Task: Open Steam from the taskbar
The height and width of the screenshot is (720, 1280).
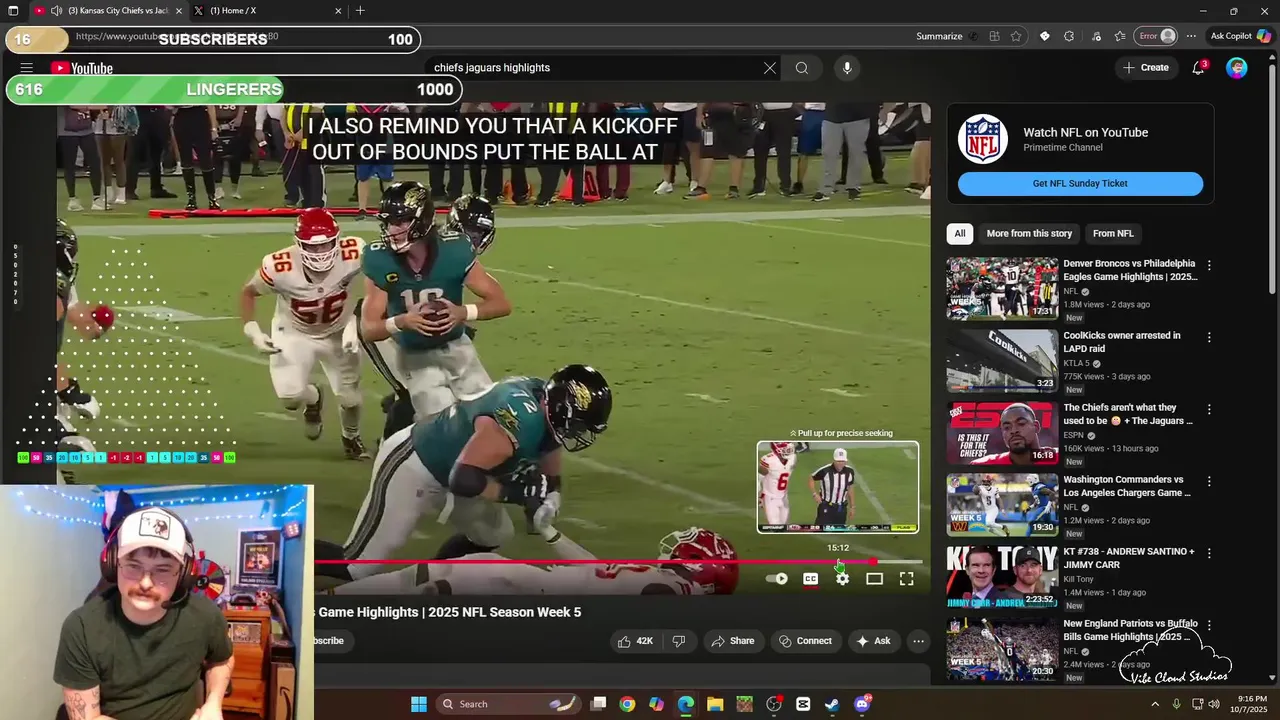Action: [832, 704]
